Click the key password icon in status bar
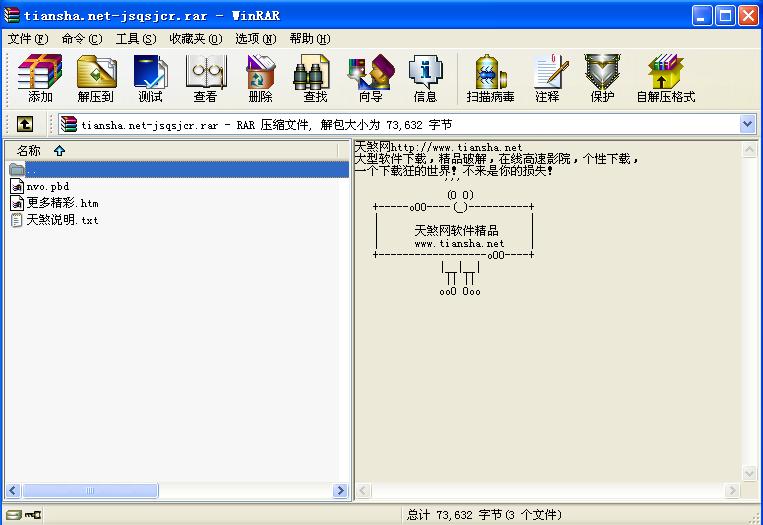The image size is (763, 525). coord(33,514)
